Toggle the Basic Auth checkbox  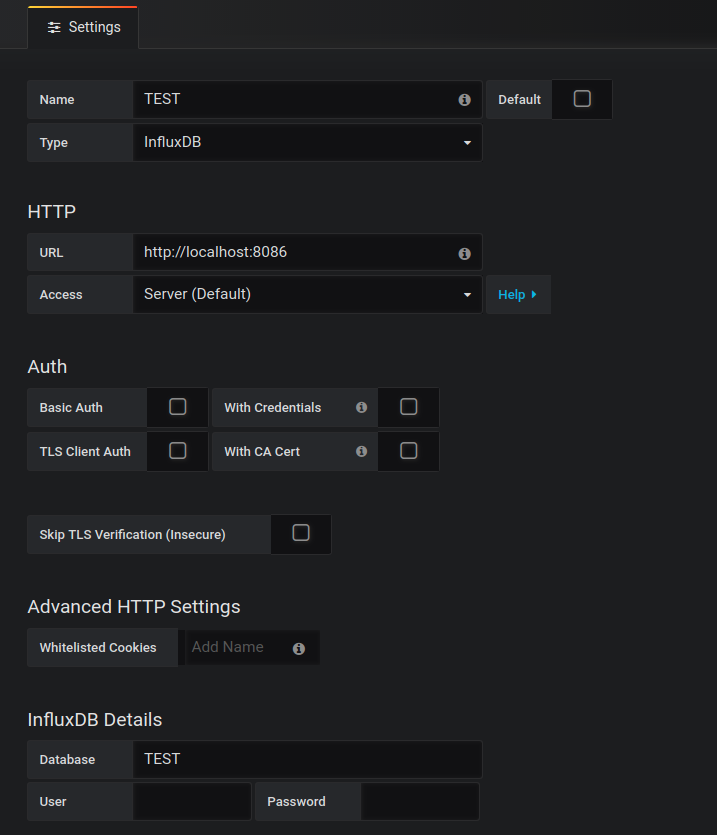pyautogui.click(x=177, y=407)
